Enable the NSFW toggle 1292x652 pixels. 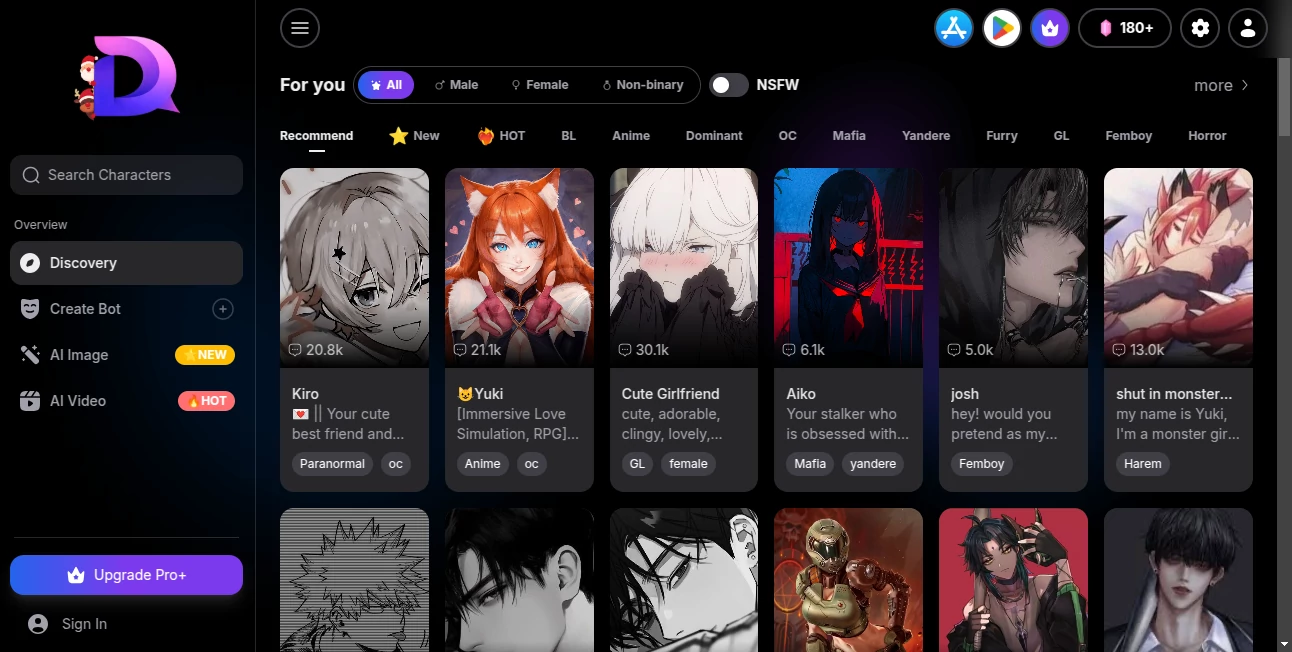coord(728,85)
